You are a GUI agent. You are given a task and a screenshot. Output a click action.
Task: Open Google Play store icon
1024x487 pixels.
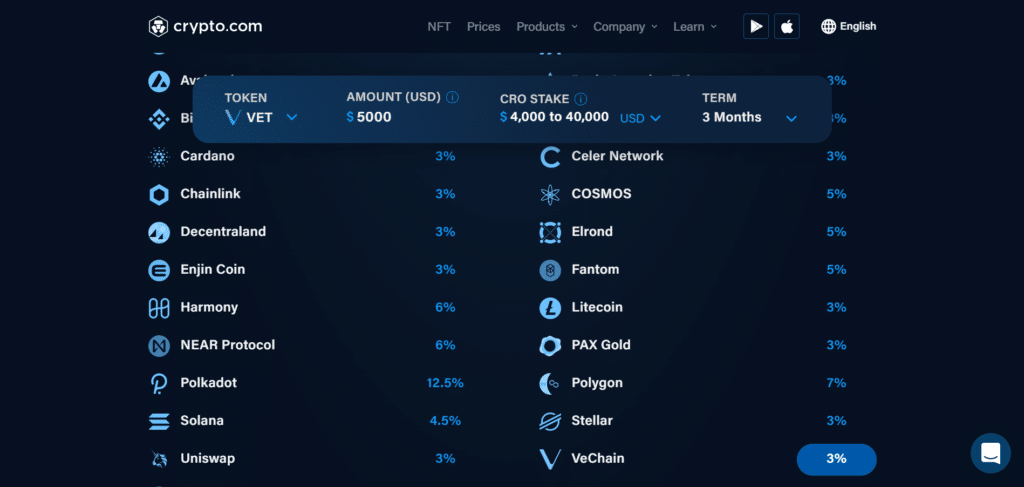(x=756, y=27)
